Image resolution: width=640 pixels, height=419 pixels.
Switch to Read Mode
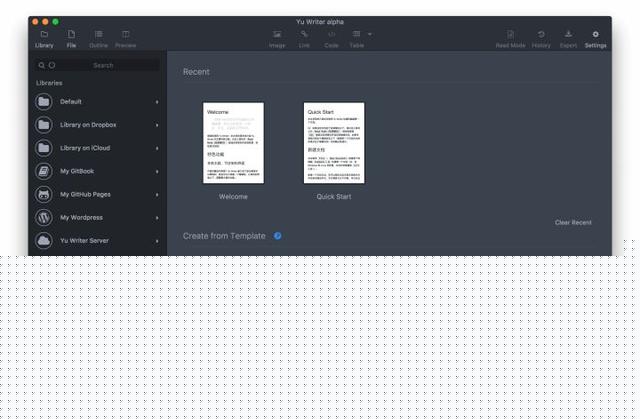pos(510,39)
